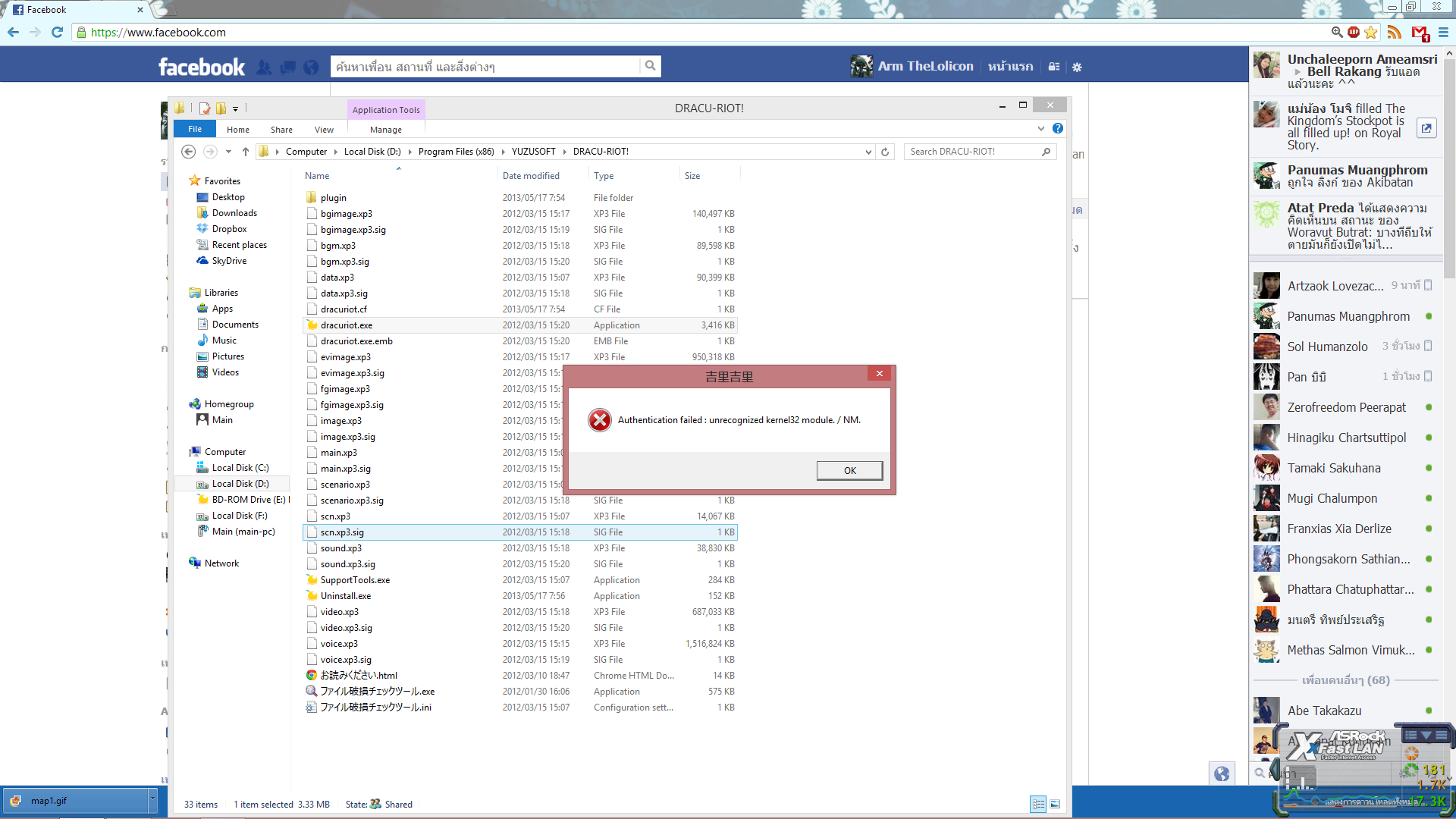
Task: Refresh the DRACU-RIOT! folder view
Action: [885, 152]
